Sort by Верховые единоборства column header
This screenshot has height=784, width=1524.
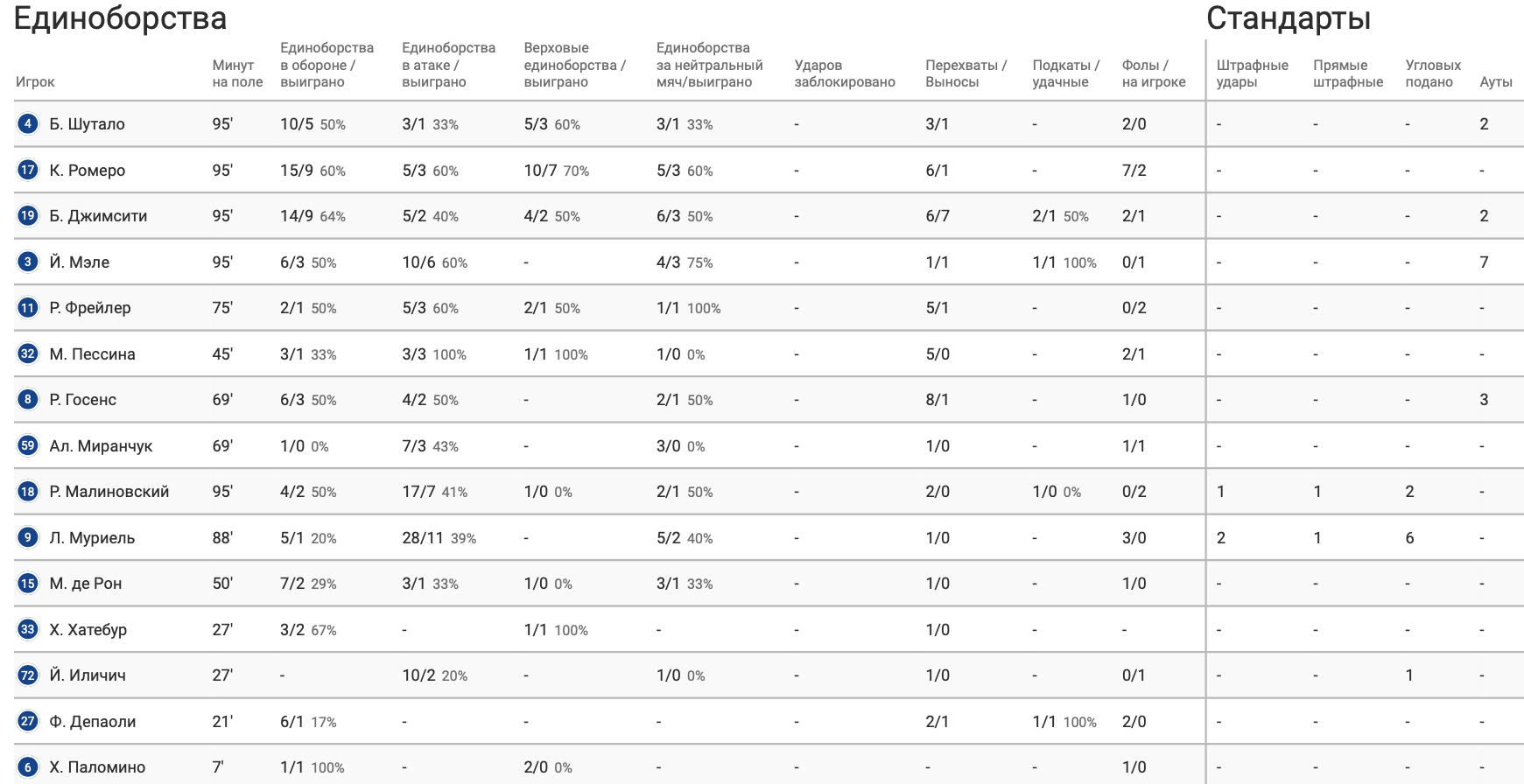pyautogui.click(x=574, y=65)
